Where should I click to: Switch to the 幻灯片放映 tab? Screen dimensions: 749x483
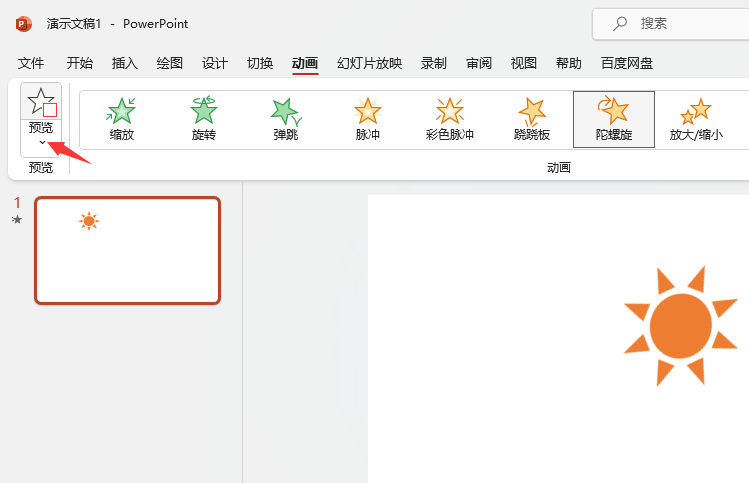click(369, 63)
